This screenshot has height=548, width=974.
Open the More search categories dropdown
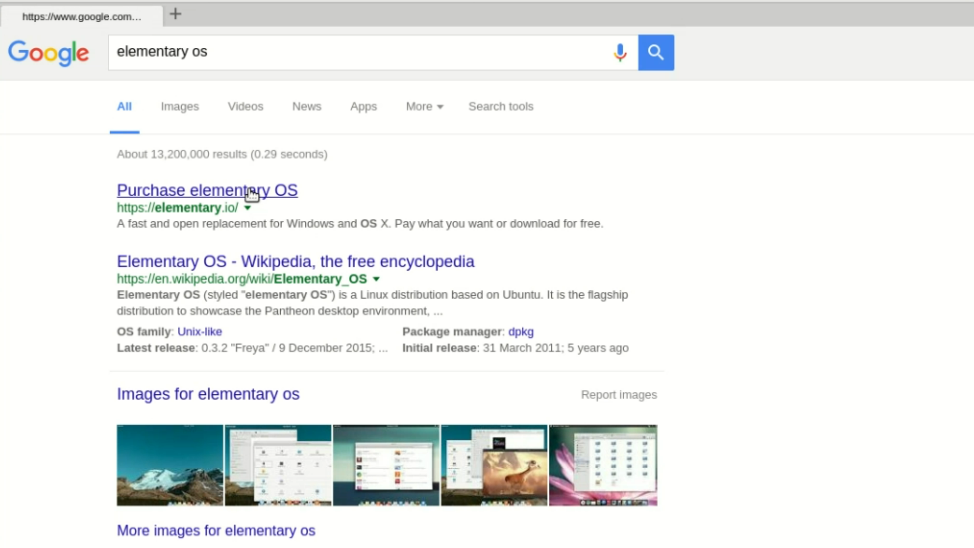[x=424, y=106]
